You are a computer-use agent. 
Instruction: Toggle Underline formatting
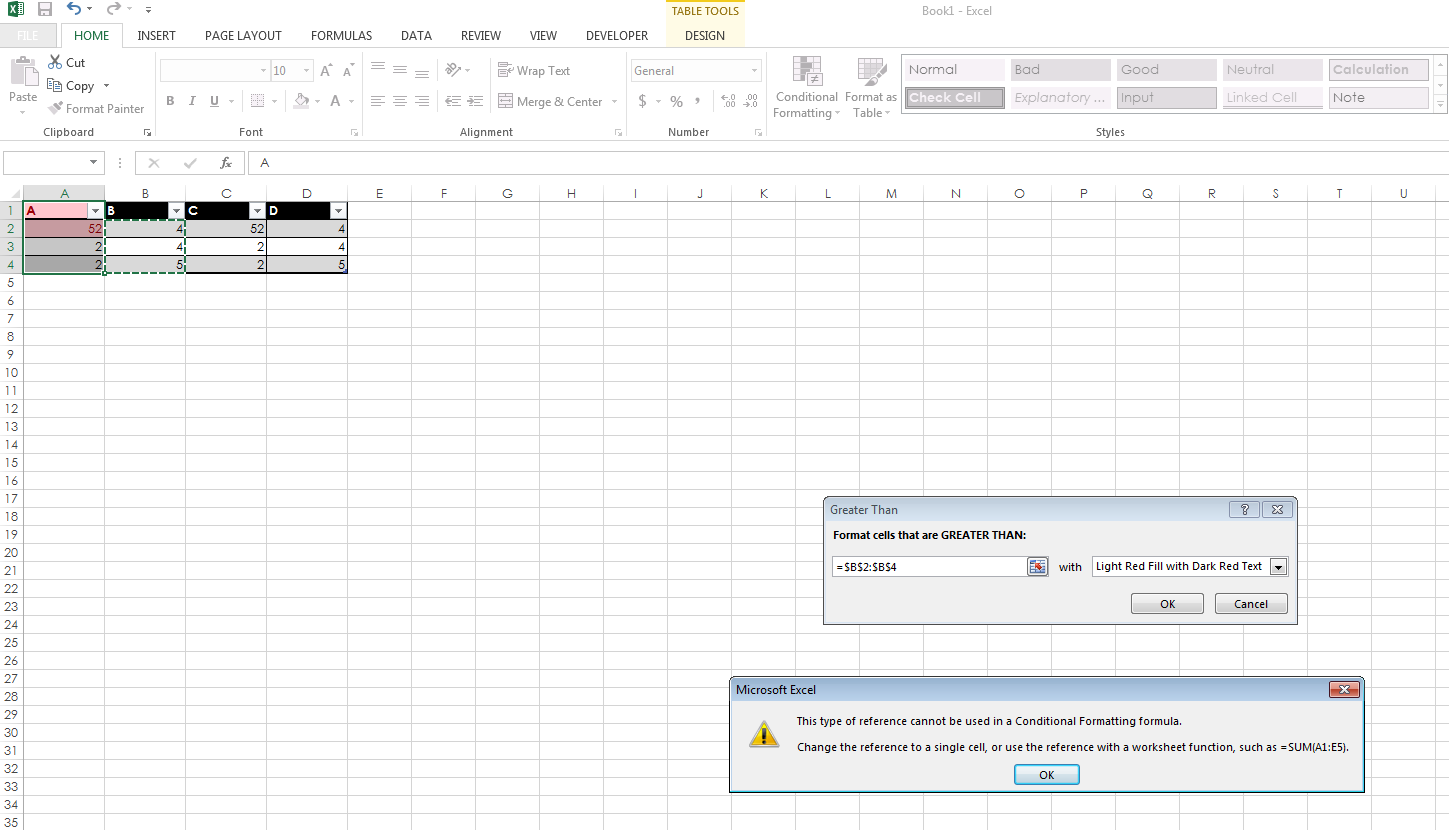(x=214, y=101)
